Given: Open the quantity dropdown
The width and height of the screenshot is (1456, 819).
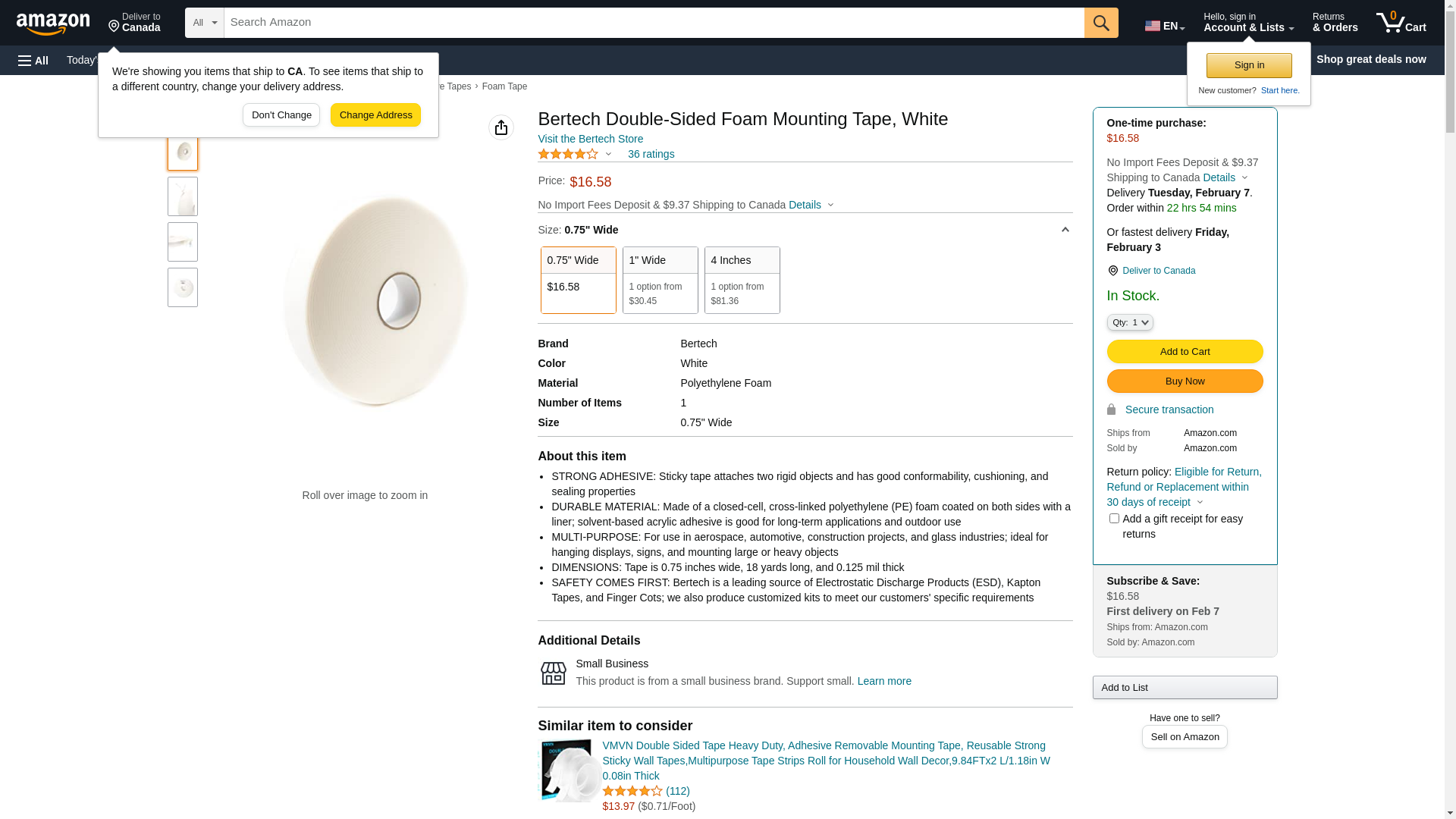Looking at the screenshot, I should pos(1130,322).
